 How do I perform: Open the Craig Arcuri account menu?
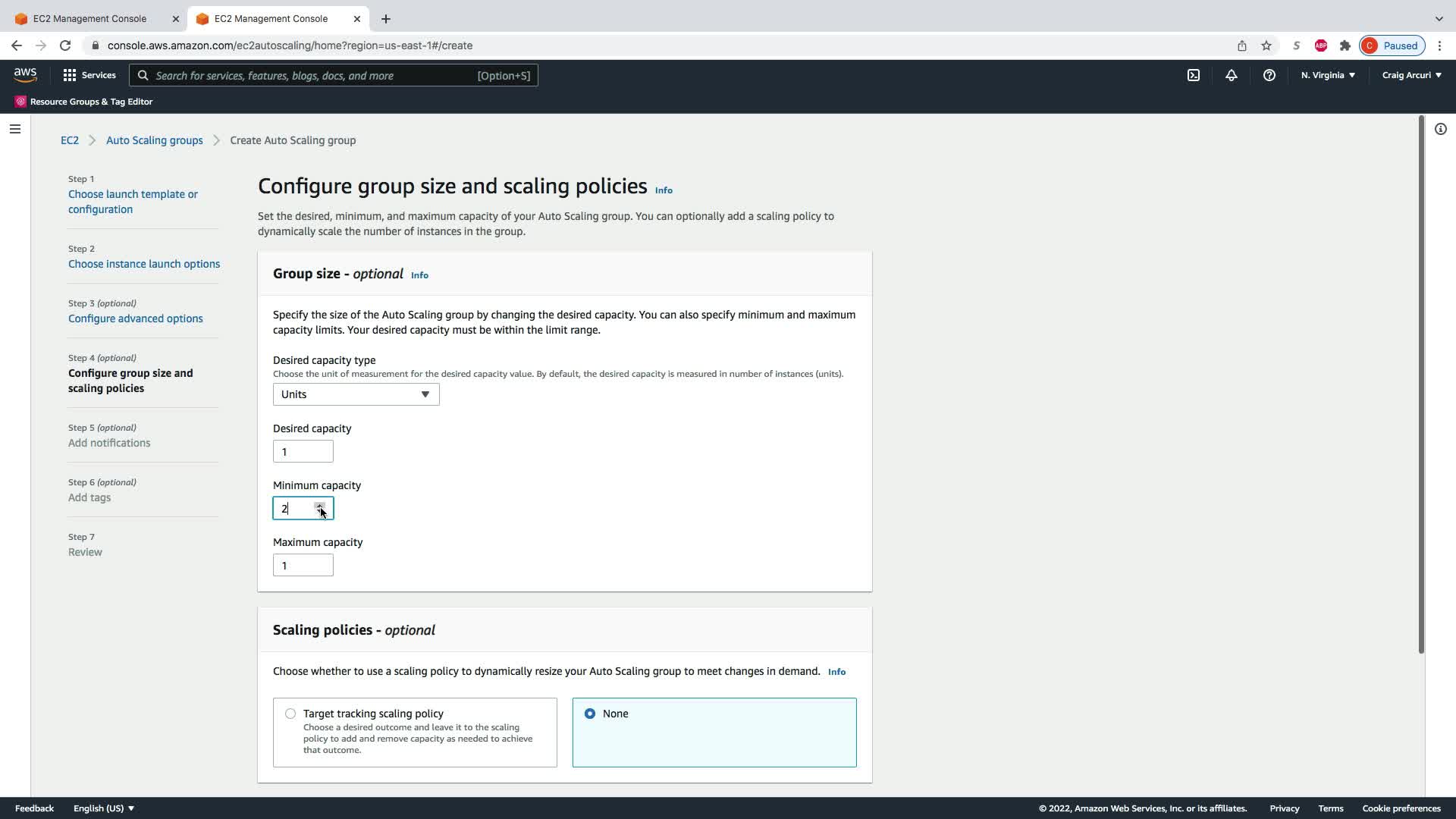(1411, 75)
